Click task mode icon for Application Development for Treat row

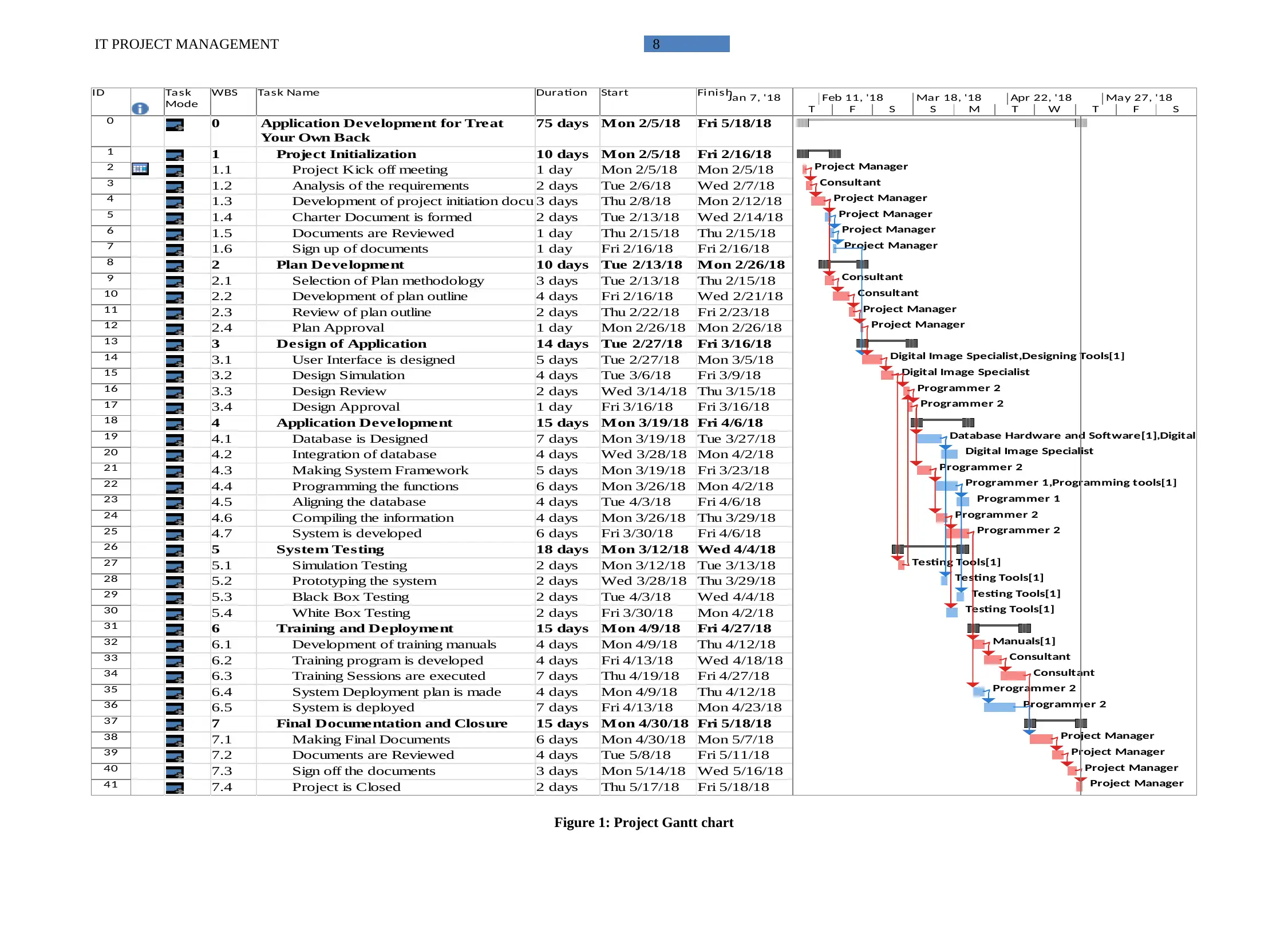pos(175,124)
